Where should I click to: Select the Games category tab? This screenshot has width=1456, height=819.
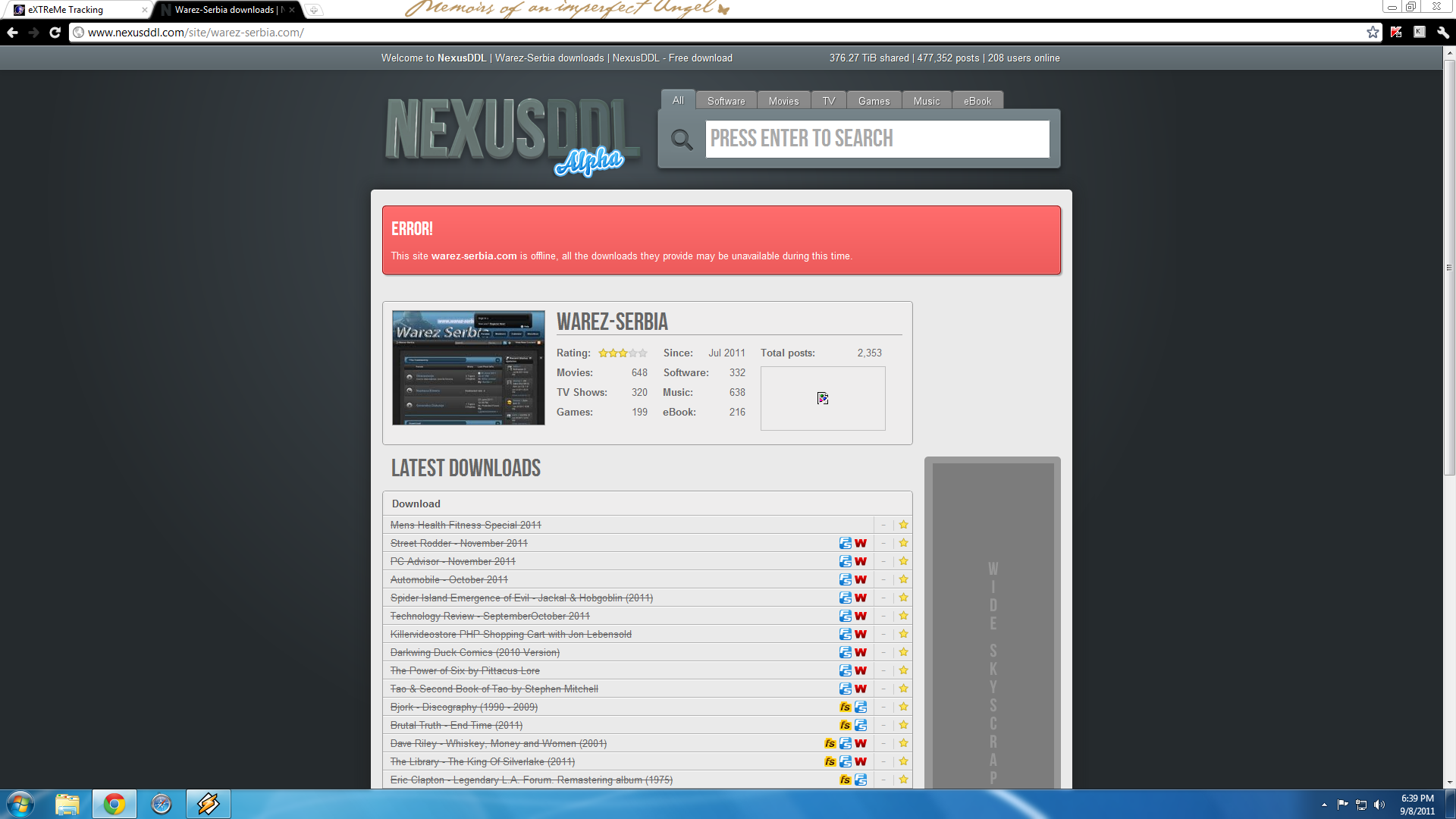pos(874,101)
